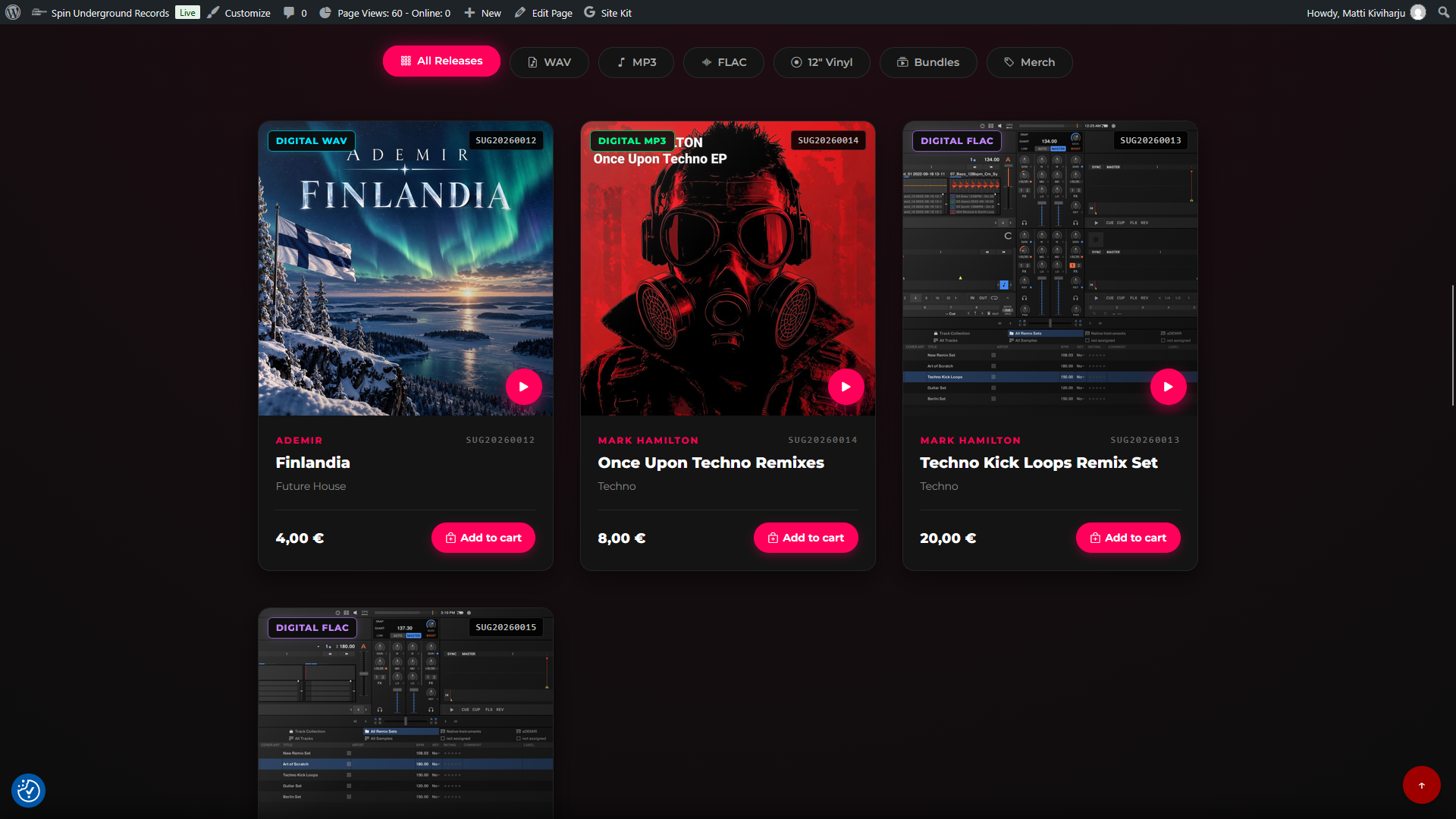Click the scroll back to top button

[1421, 785]
